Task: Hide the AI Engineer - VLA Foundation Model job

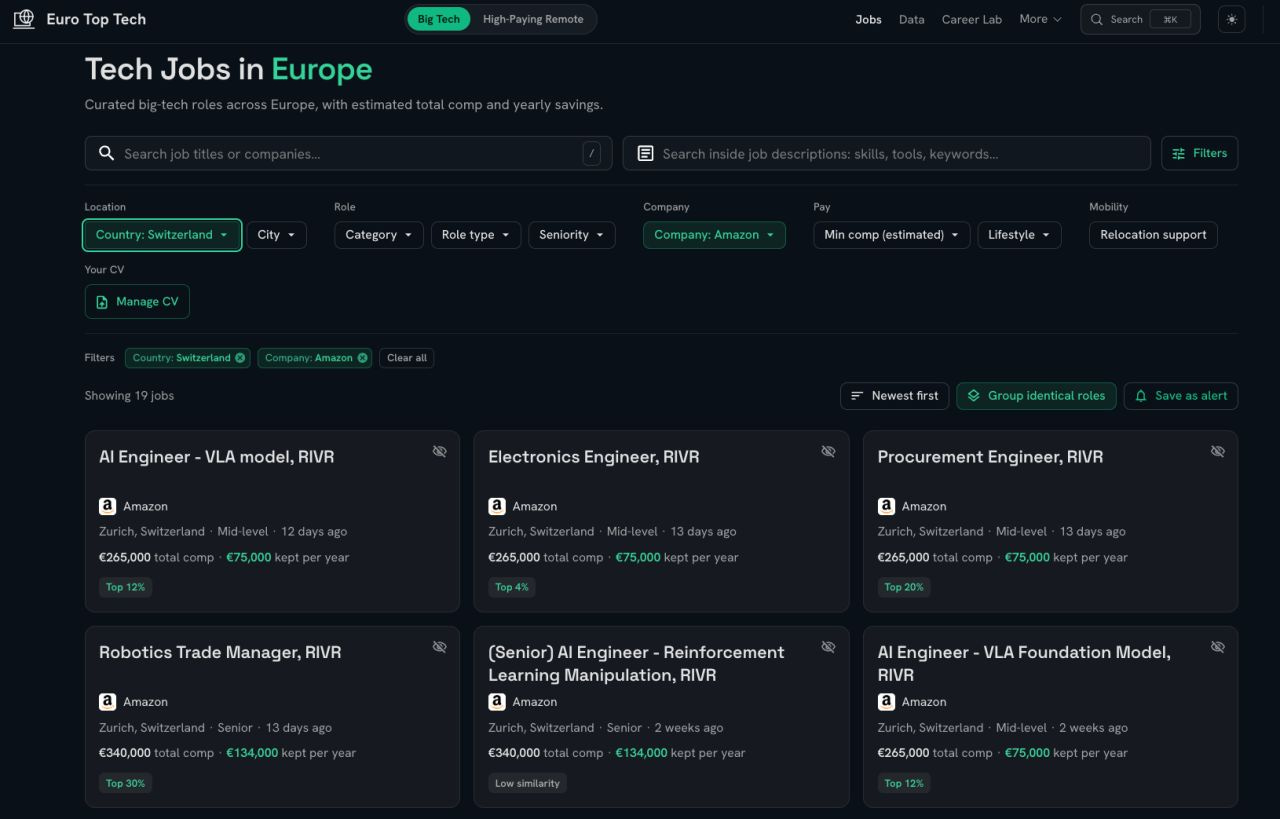Action: click(1217, 647)
